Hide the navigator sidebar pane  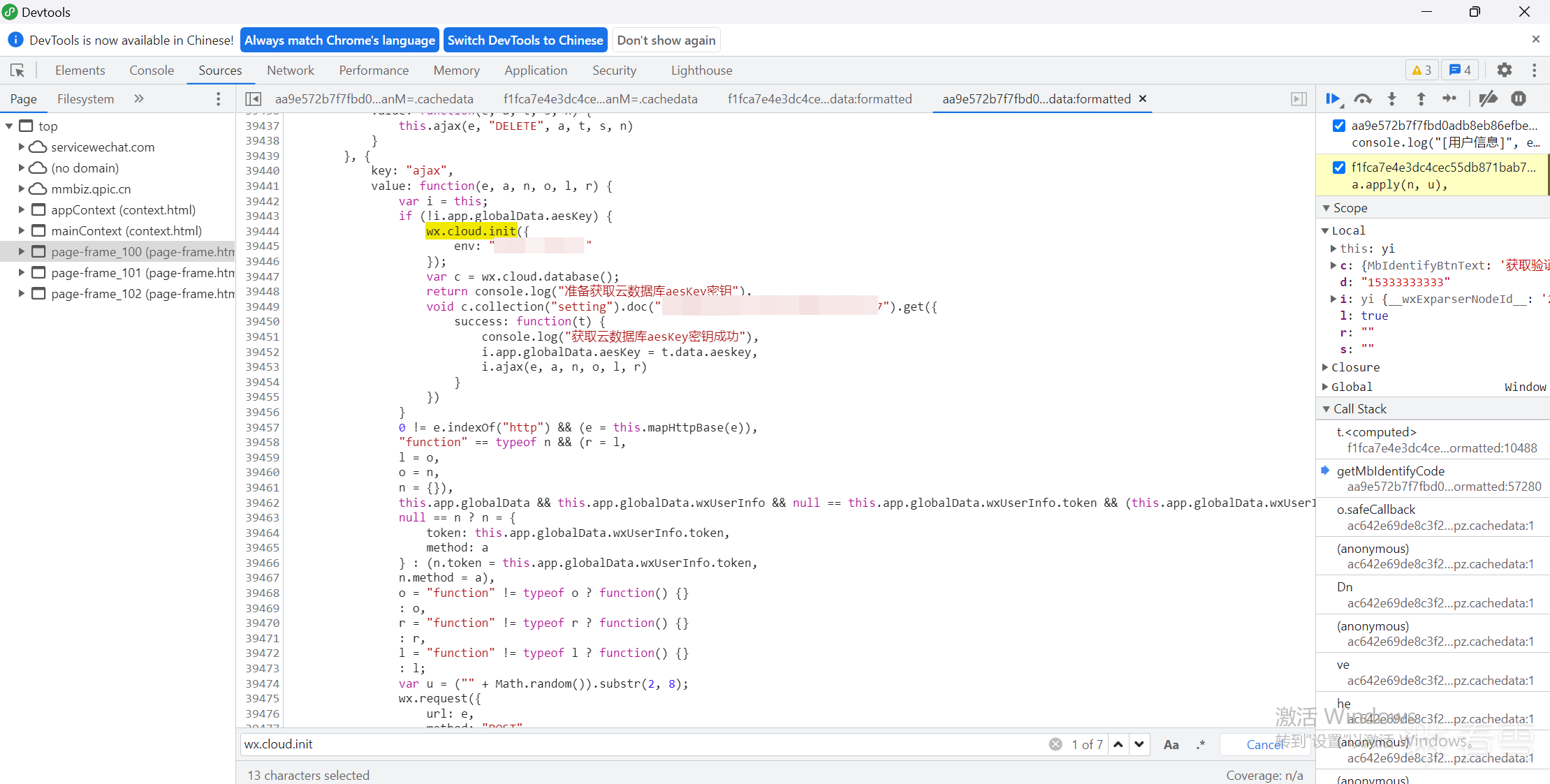[254, 99]
